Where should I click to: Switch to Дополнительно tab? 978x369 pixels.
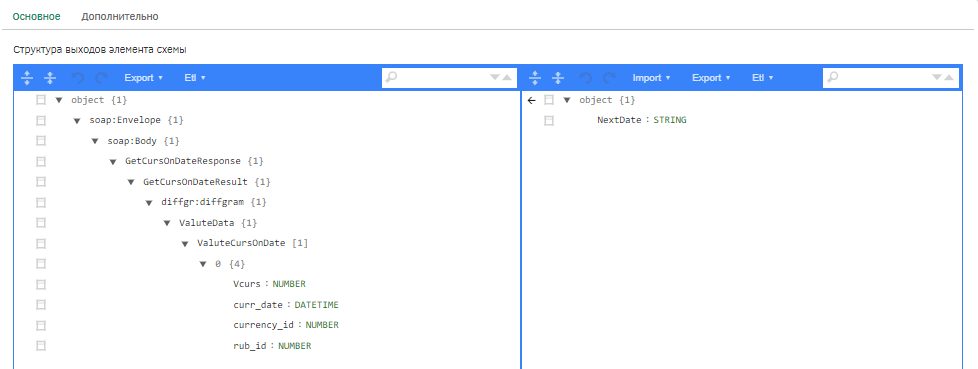pyautogui.click(x=120, y=16)
